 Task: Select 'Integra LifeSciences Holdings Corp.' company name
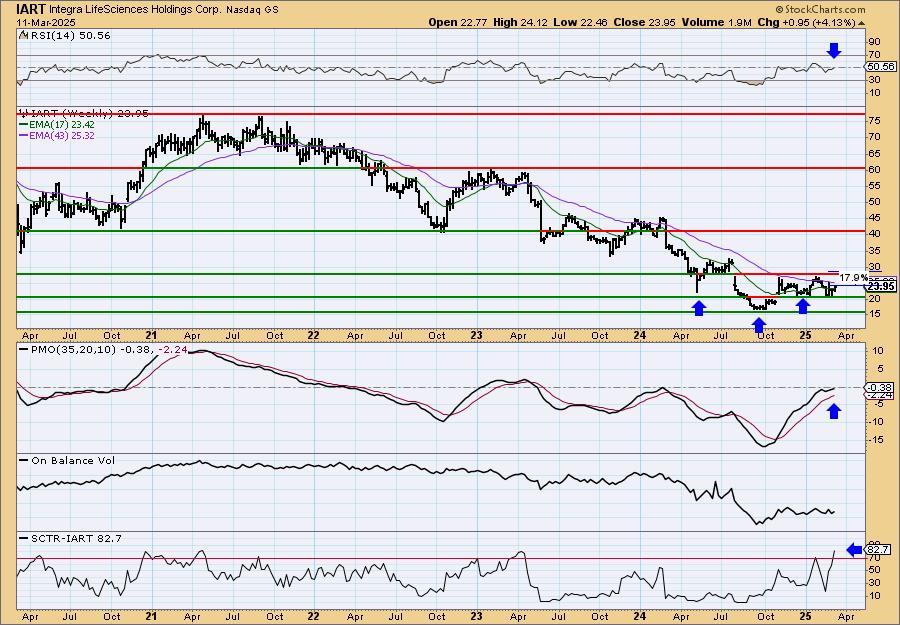tap(135, 10)
